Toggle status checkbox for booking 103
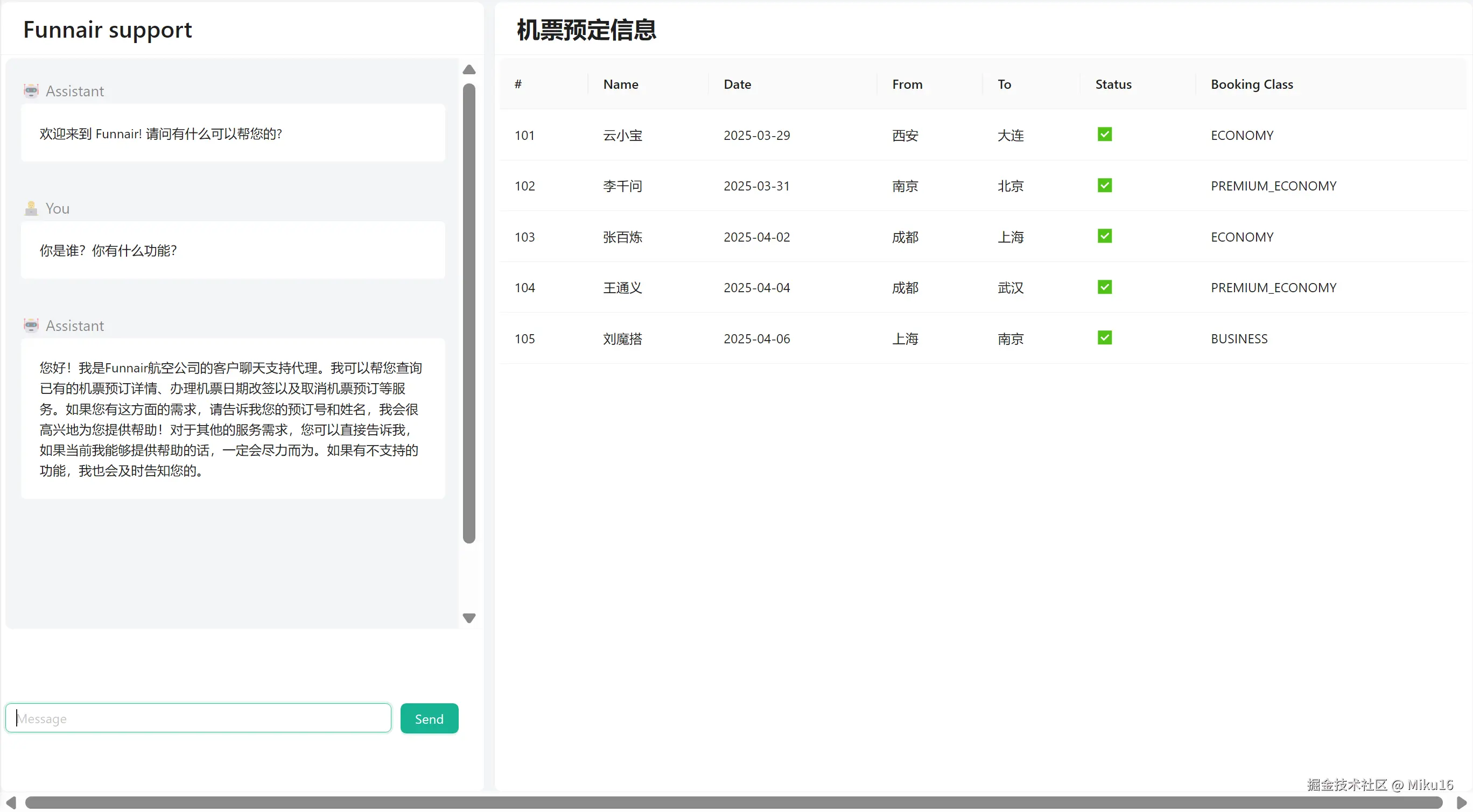Screen dimensions: 1473x812 (1104, 236)
